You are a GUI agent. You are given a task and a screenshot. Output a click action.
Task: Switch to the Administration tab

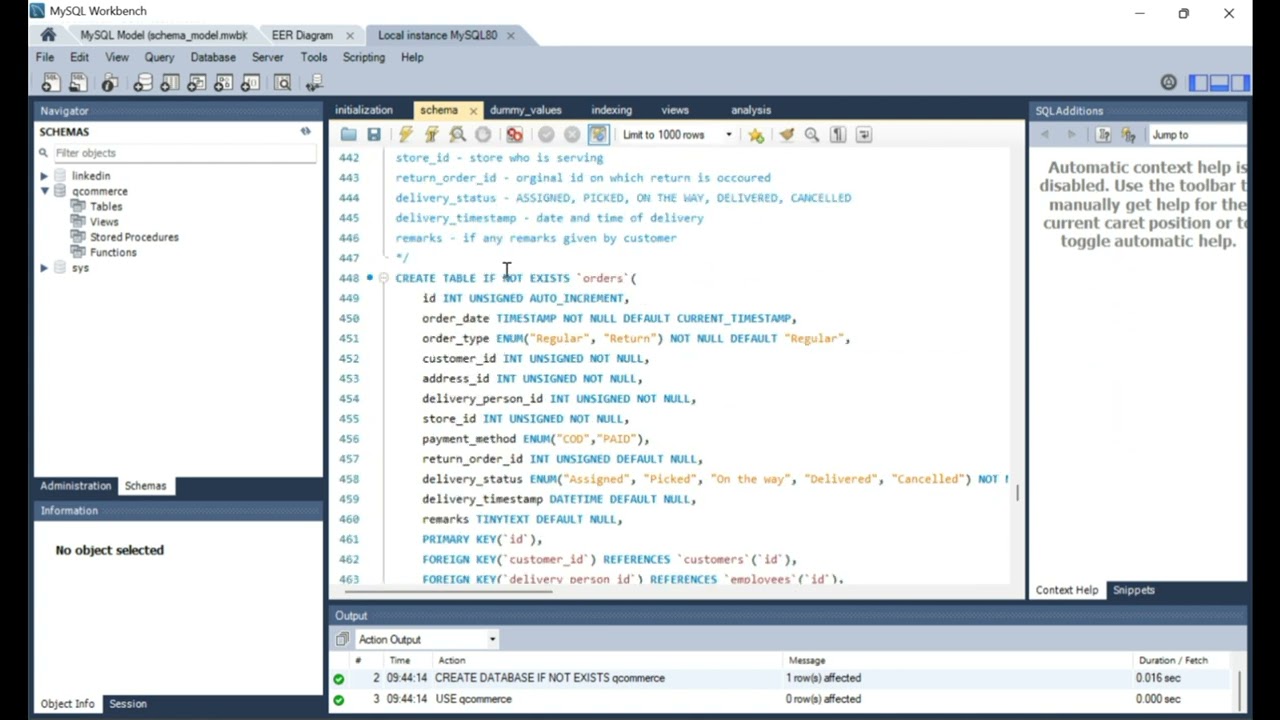76,486
